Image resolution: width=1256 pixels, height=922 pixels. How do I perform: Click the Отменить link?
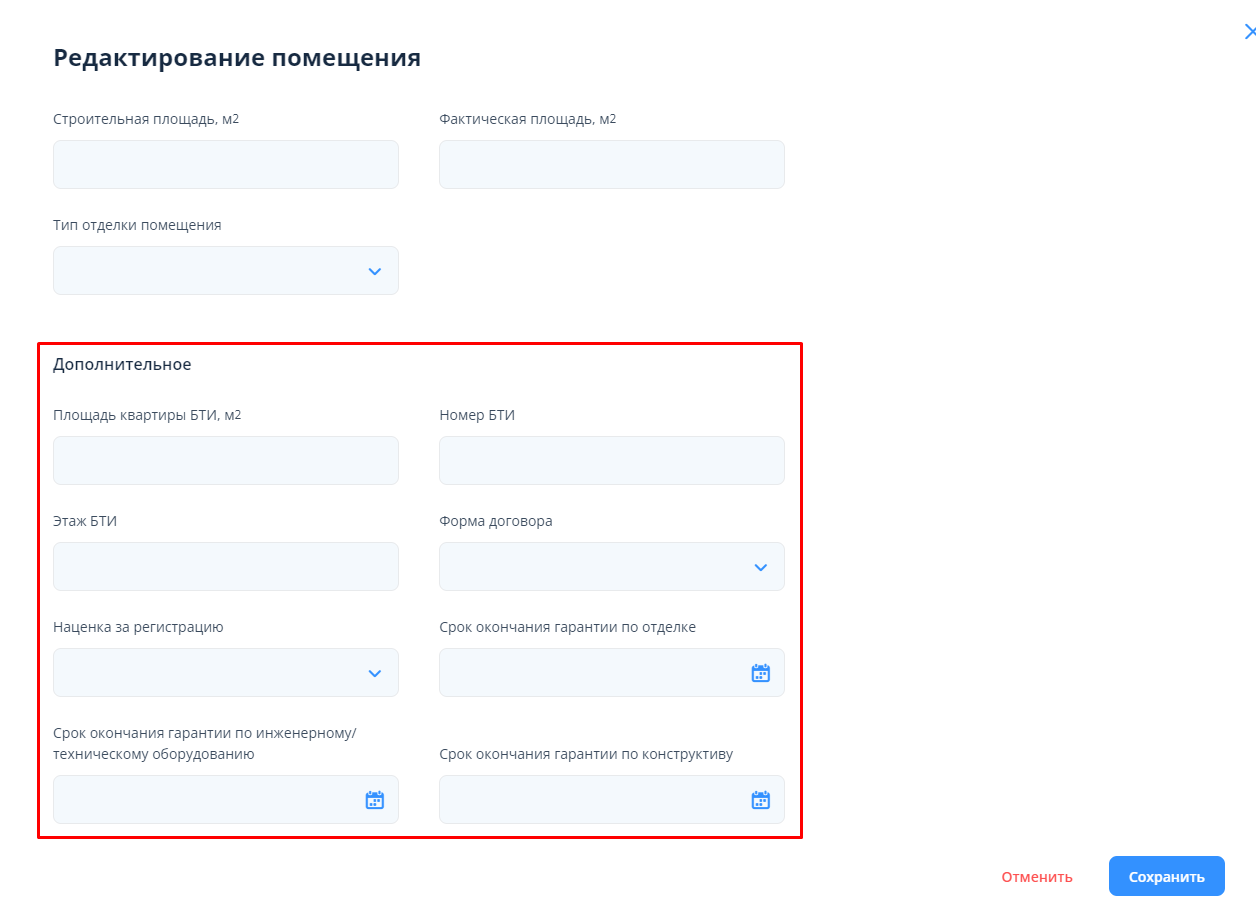tap(1037, 877)
